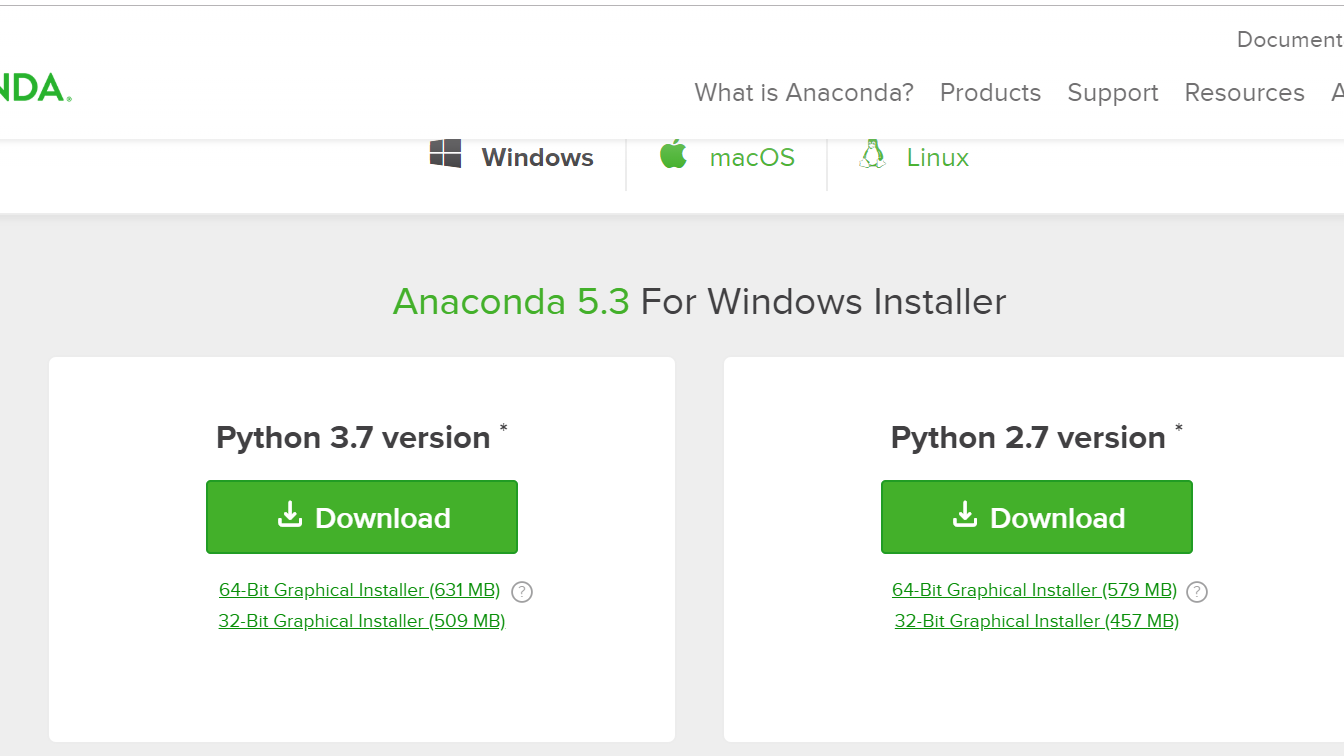Open the Resources menu

click(x=1244, y=92)
